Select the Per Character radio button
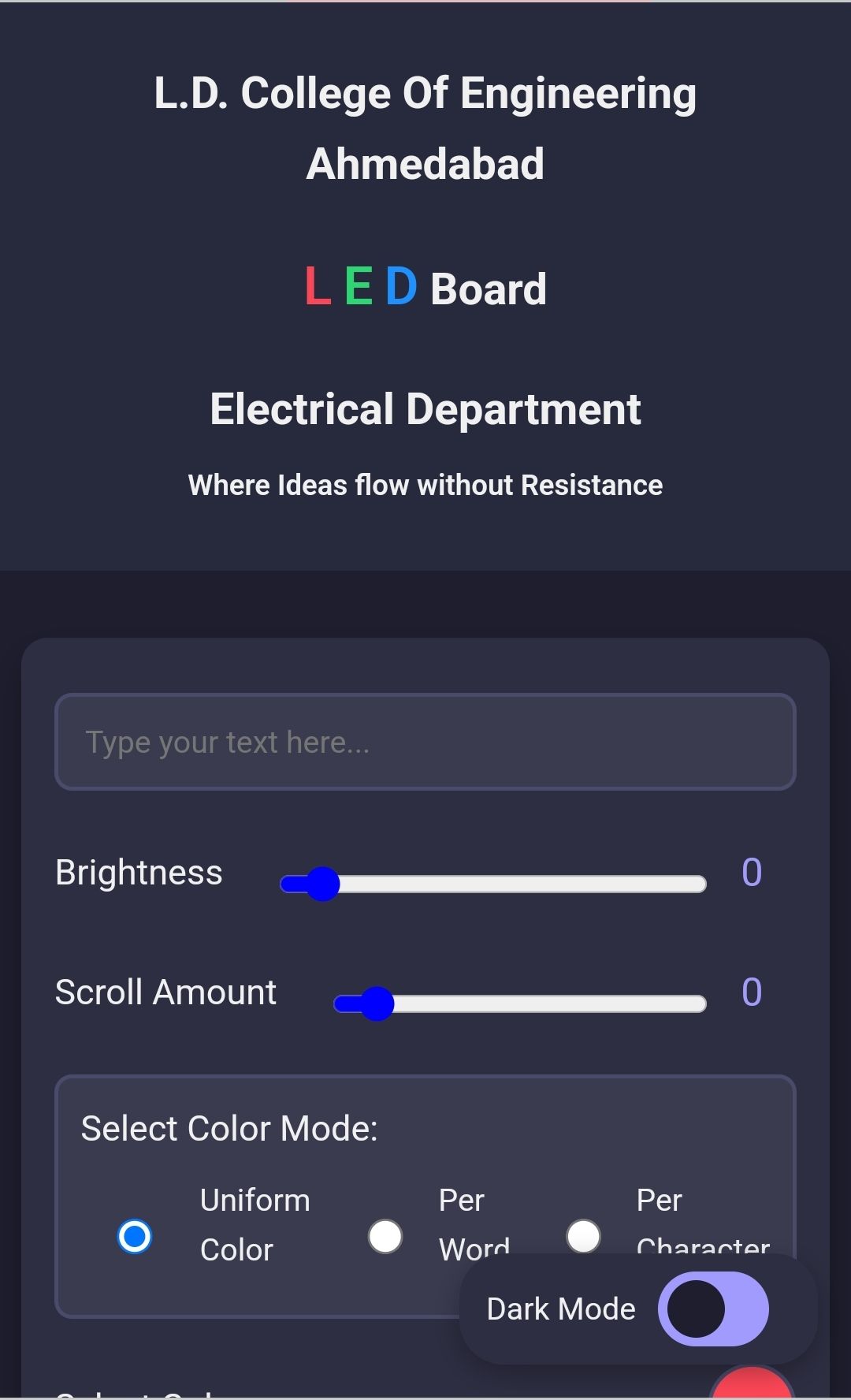Image resolution: width=851 pixels, height=1400 pixels. [x=583, y=1236]
